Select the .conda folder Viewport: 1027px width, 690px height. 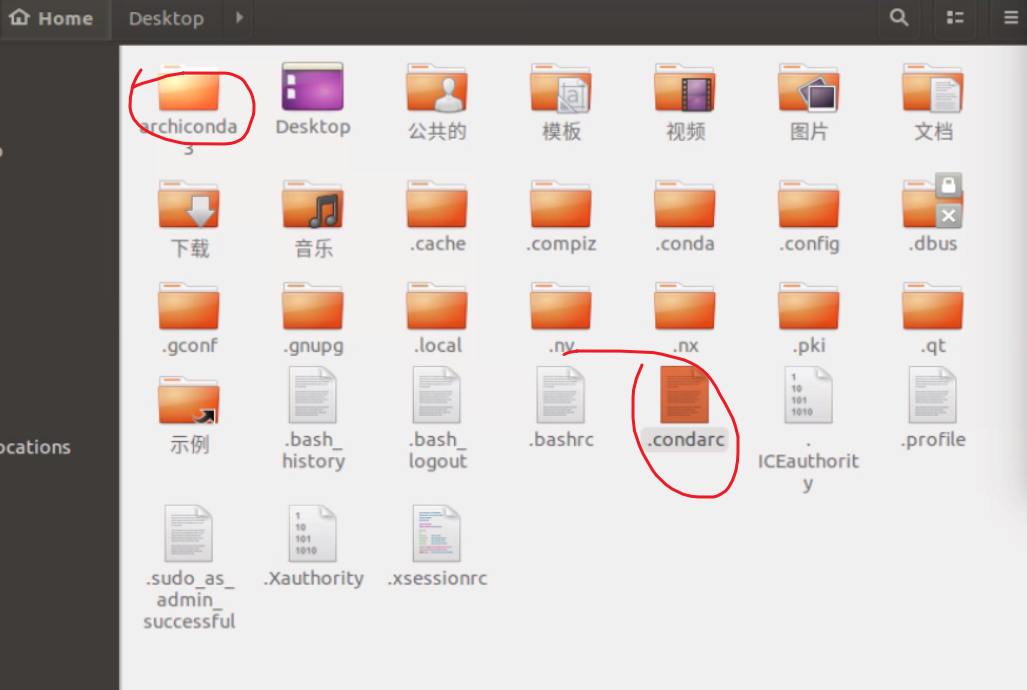tap(685, 204)
